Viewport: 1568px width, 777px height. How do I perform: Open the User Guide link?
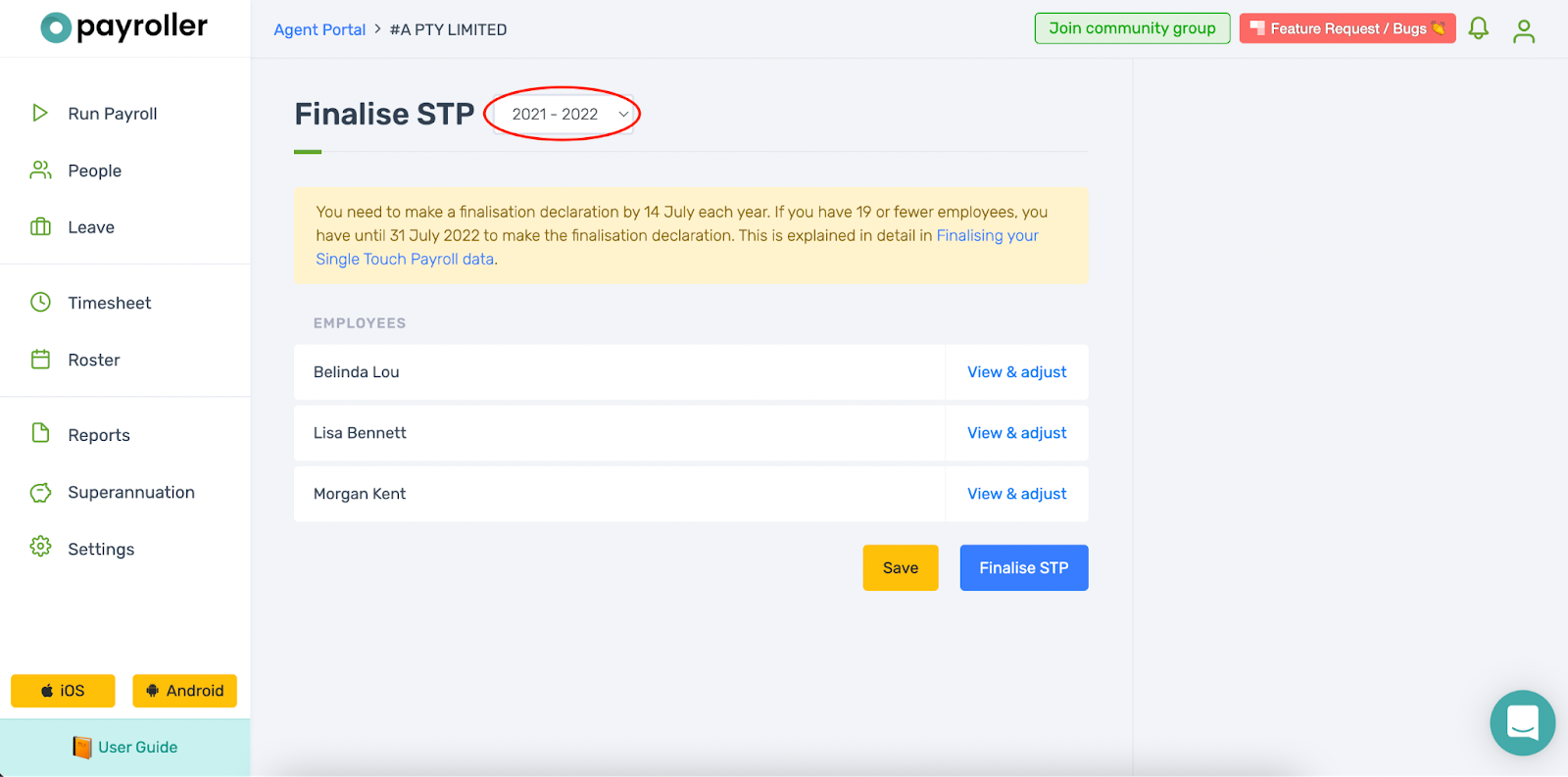click(137, 748)
